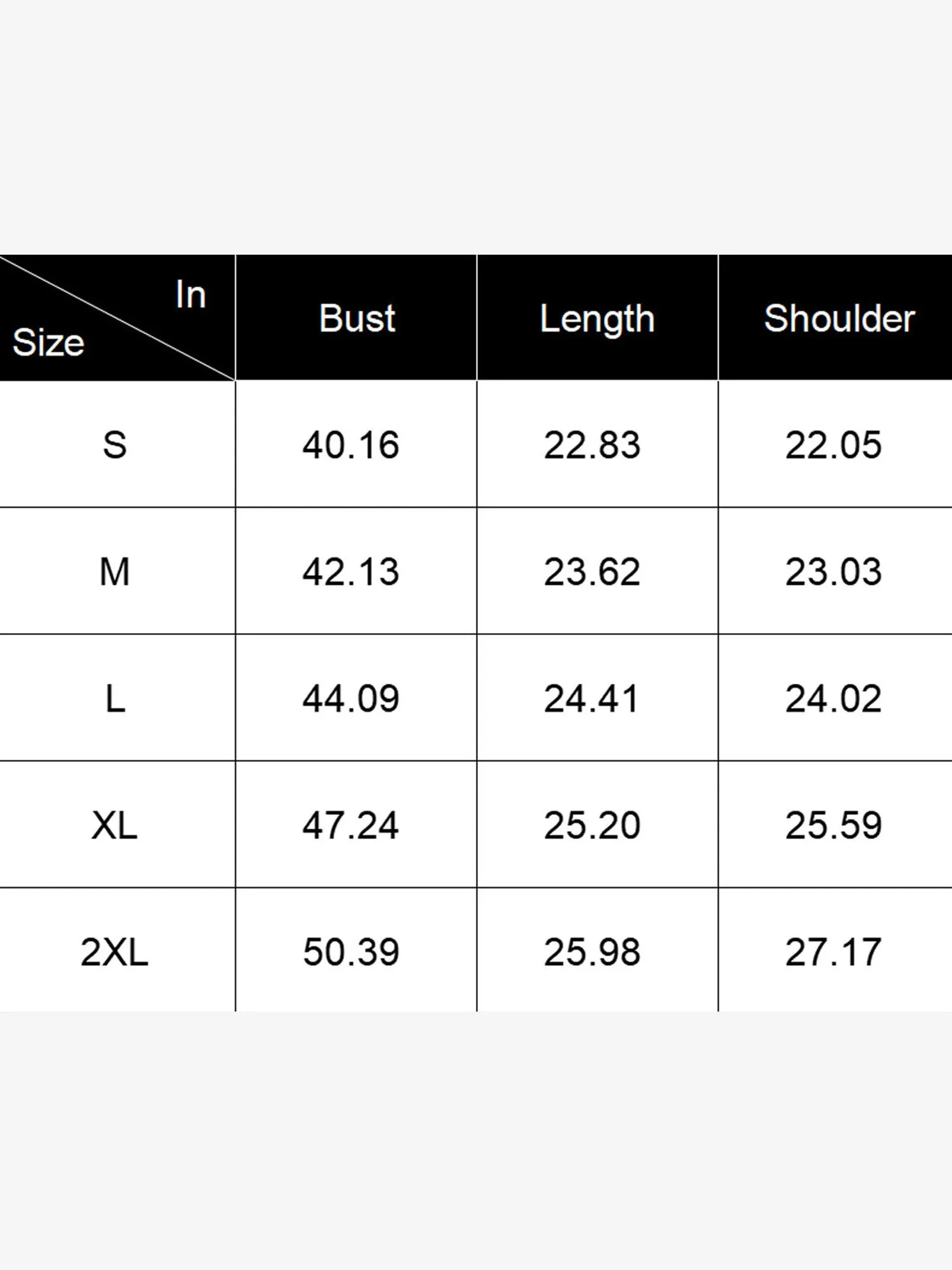Click the Size row label S
This screenshot has width=952, height=1270.
115,444
